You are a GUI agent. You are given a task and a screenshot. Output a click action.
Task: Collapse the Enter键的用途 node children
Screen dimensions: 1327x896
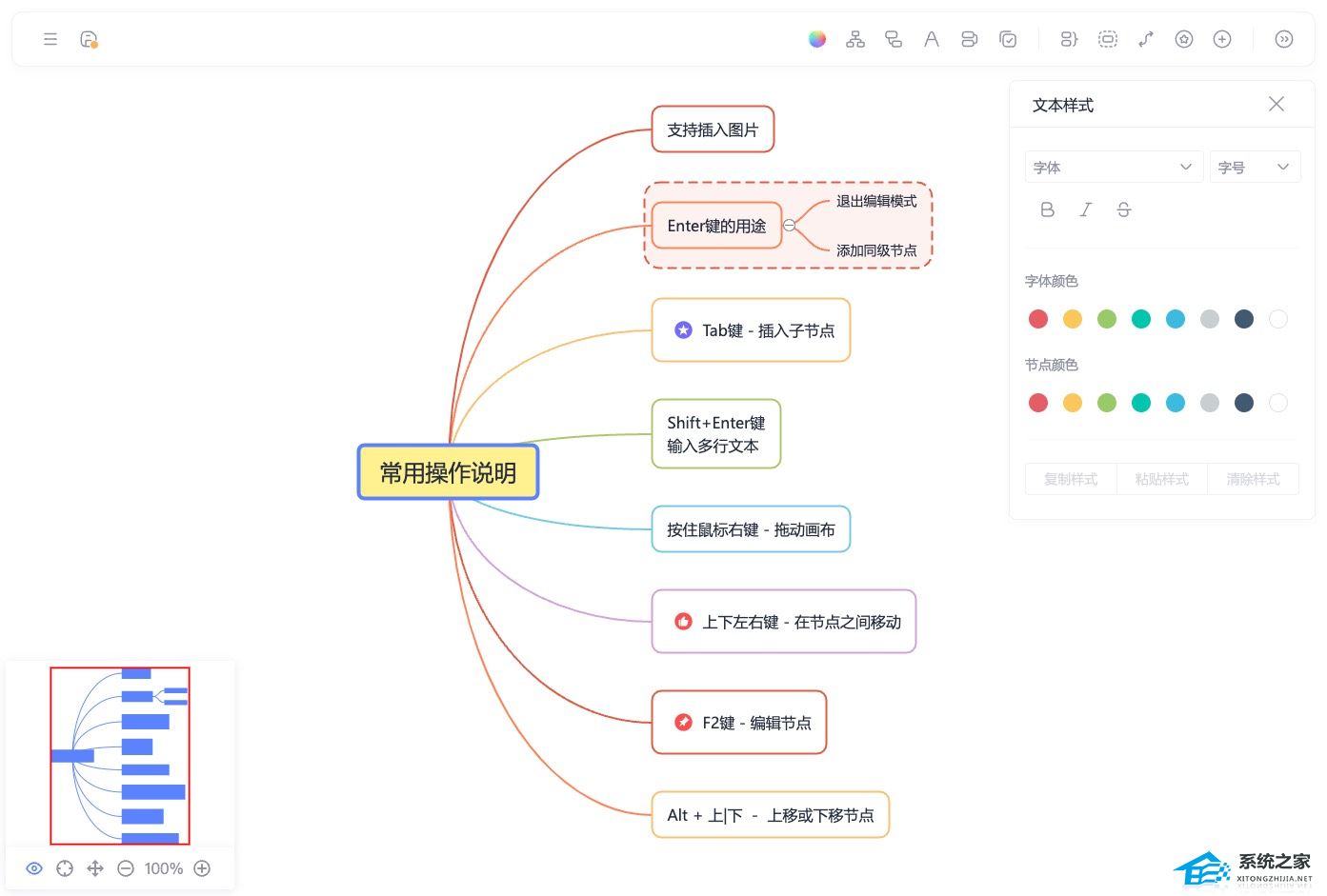789,226
